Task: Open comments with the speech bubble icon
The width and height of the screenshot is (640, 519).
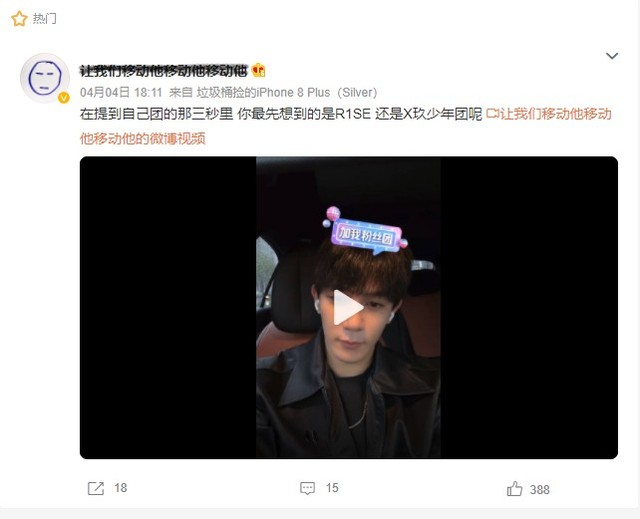Action: coord(307,488)
